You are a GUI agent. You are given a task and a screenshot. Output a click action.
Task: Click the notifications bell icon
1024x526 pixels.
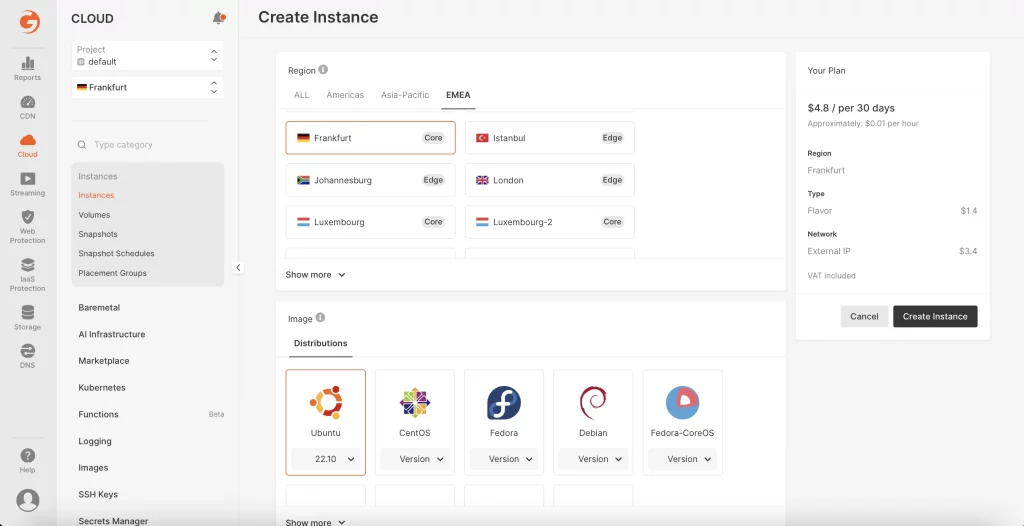click(218, 18)
